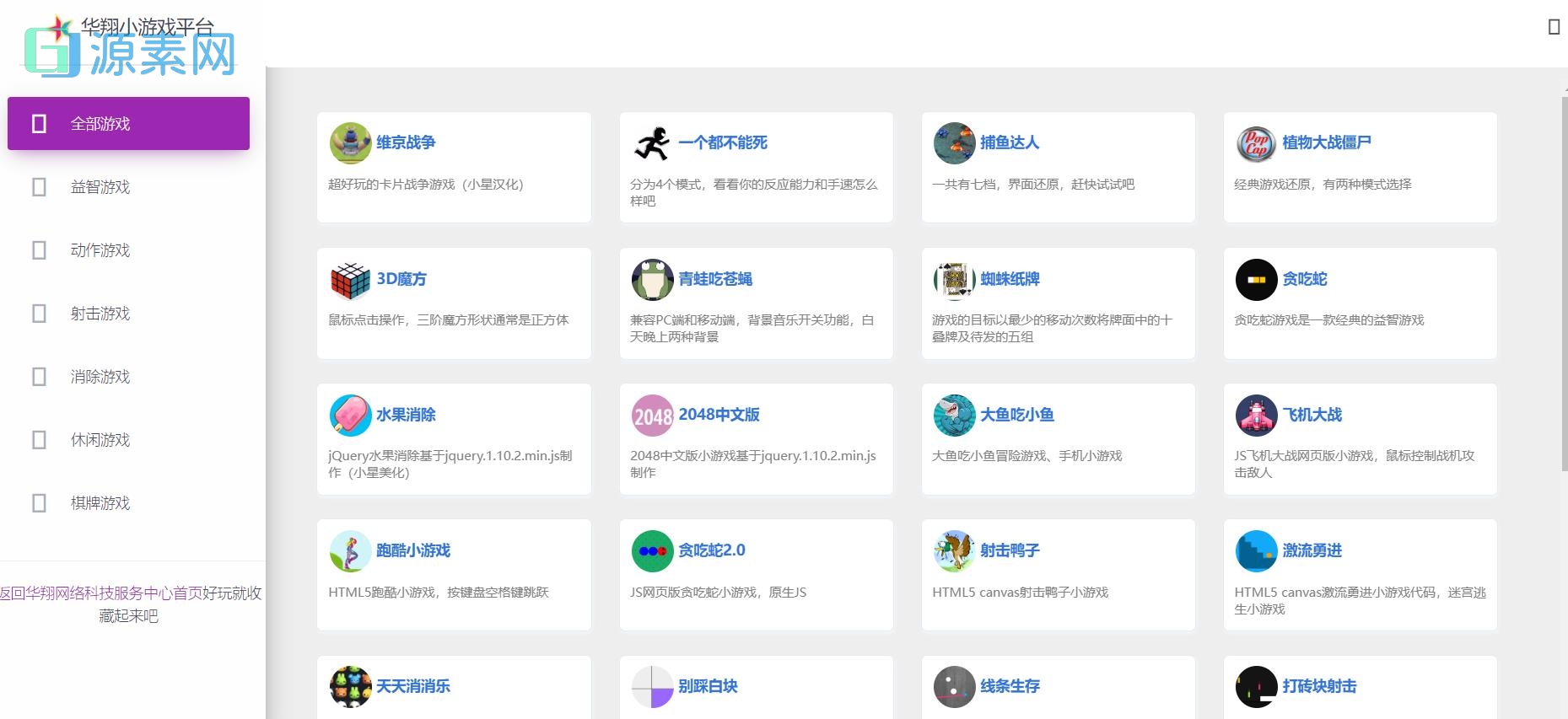Show the 消除游戏 category
This screenshot has width=1568, height=719.
[x=128, y=377]
